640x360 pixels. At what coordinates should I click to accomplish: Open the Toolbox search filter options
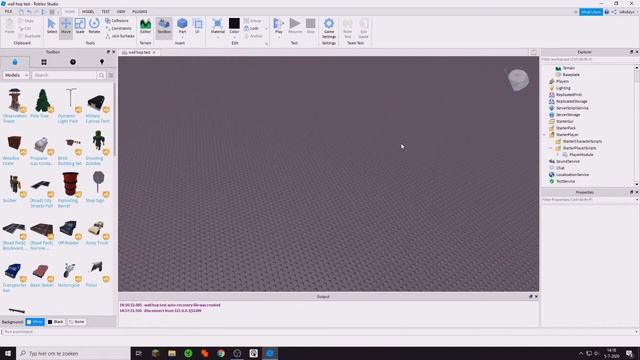click(x=111, y=75)
